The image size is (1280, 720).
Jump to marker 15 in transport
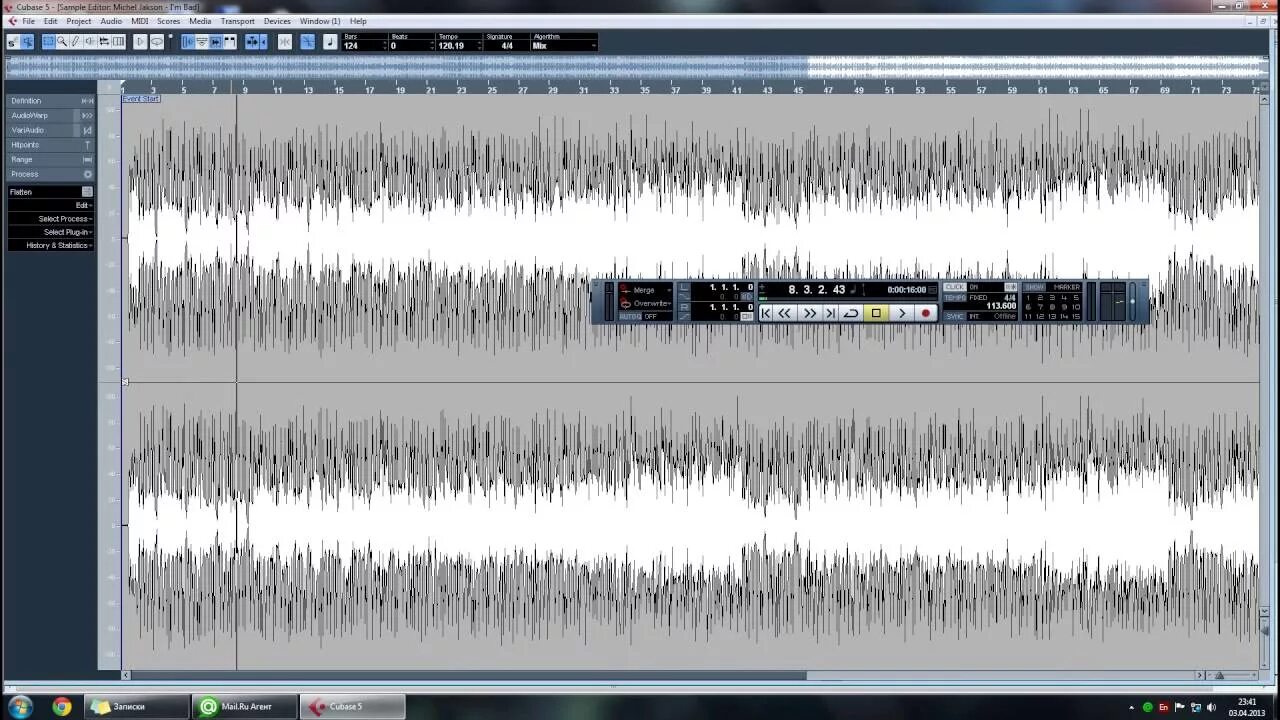click(1075, 316)
